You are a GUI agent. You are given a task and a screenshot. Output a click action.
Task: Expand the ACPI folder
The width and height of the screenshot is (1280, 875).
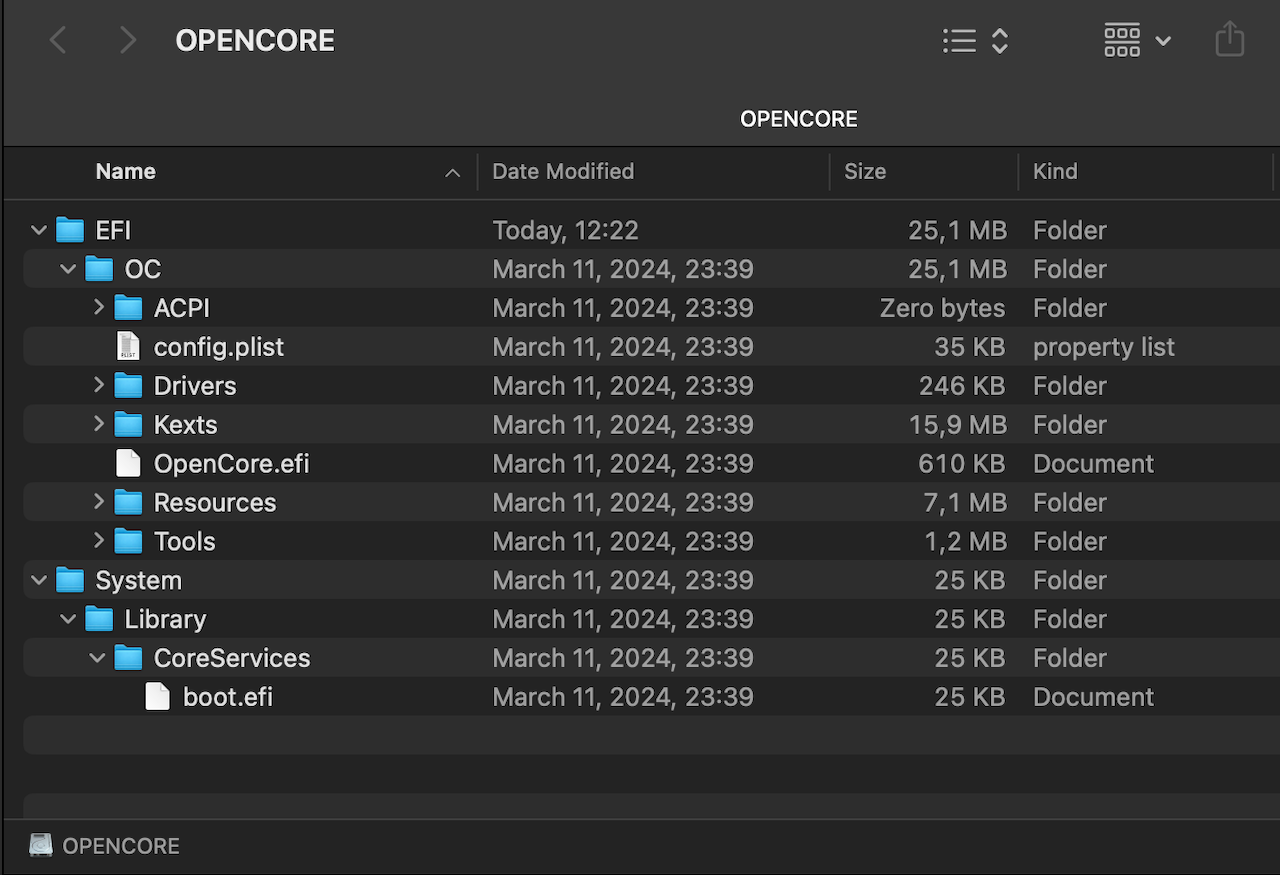click(98, 307)
